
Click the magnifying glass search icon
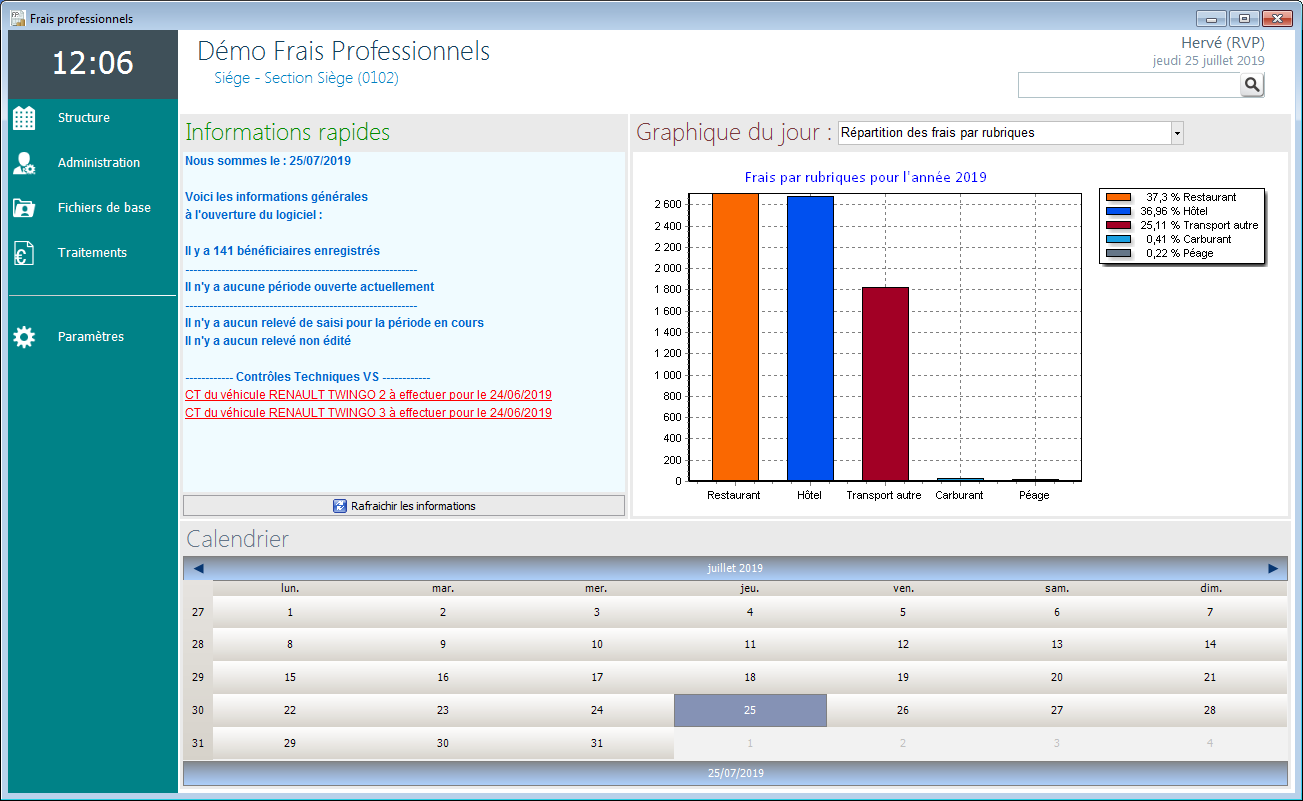pos(1252,86)
